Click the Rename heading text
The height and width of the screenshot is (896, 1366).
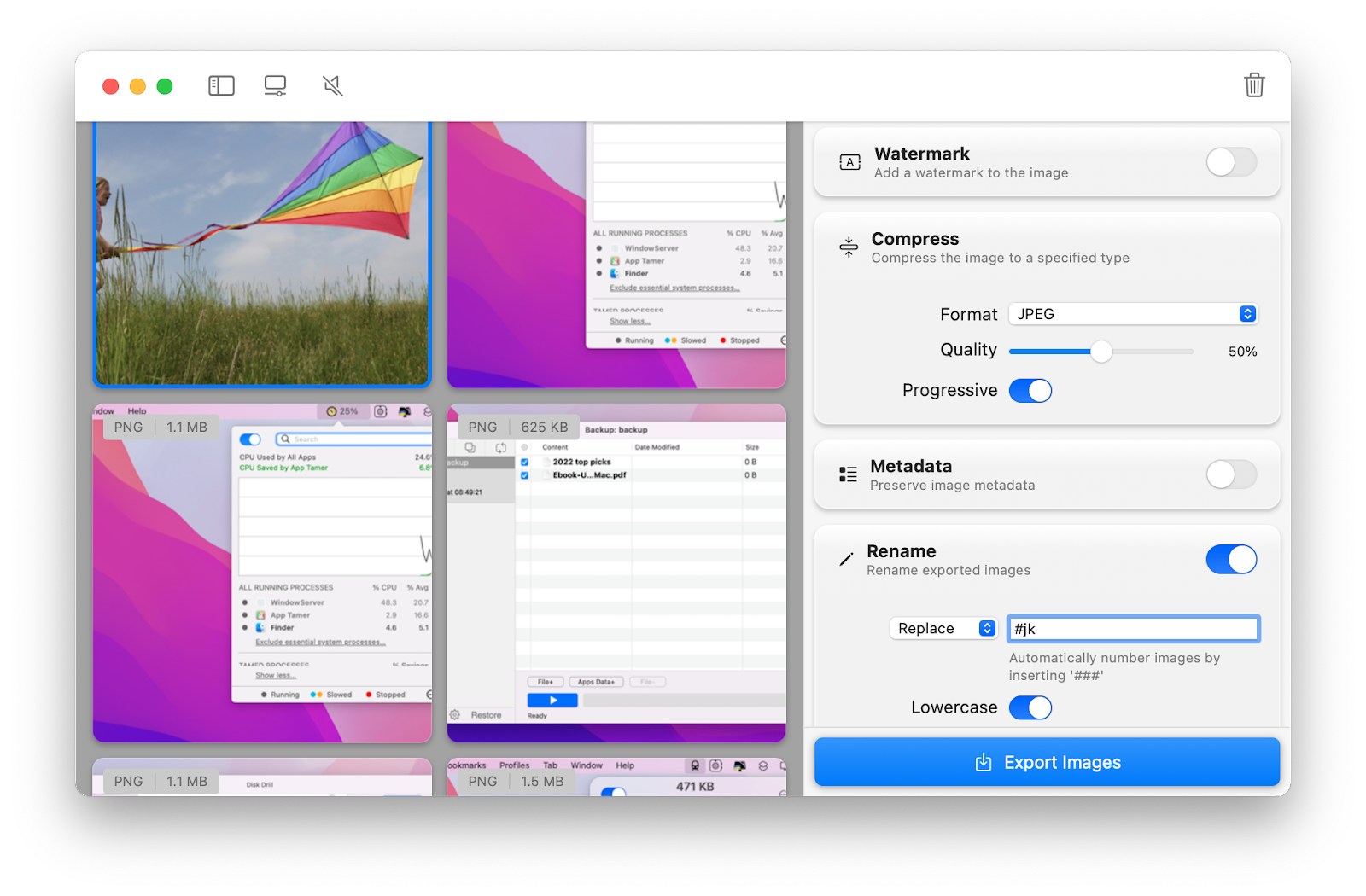coord(902,551)
